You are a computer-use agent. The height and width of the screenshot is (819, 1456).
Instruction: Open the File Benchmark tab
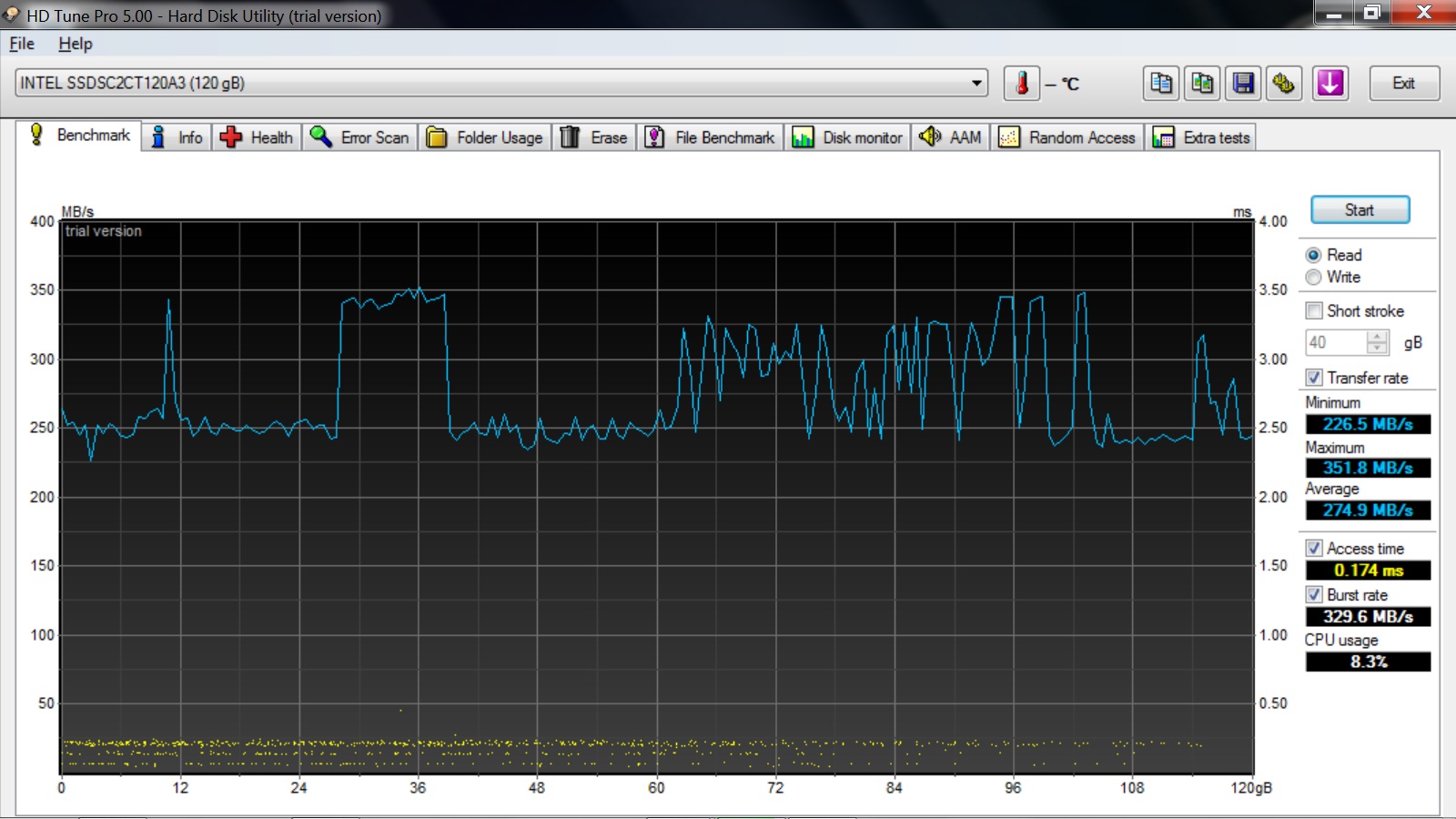click(x=710, y=137)
